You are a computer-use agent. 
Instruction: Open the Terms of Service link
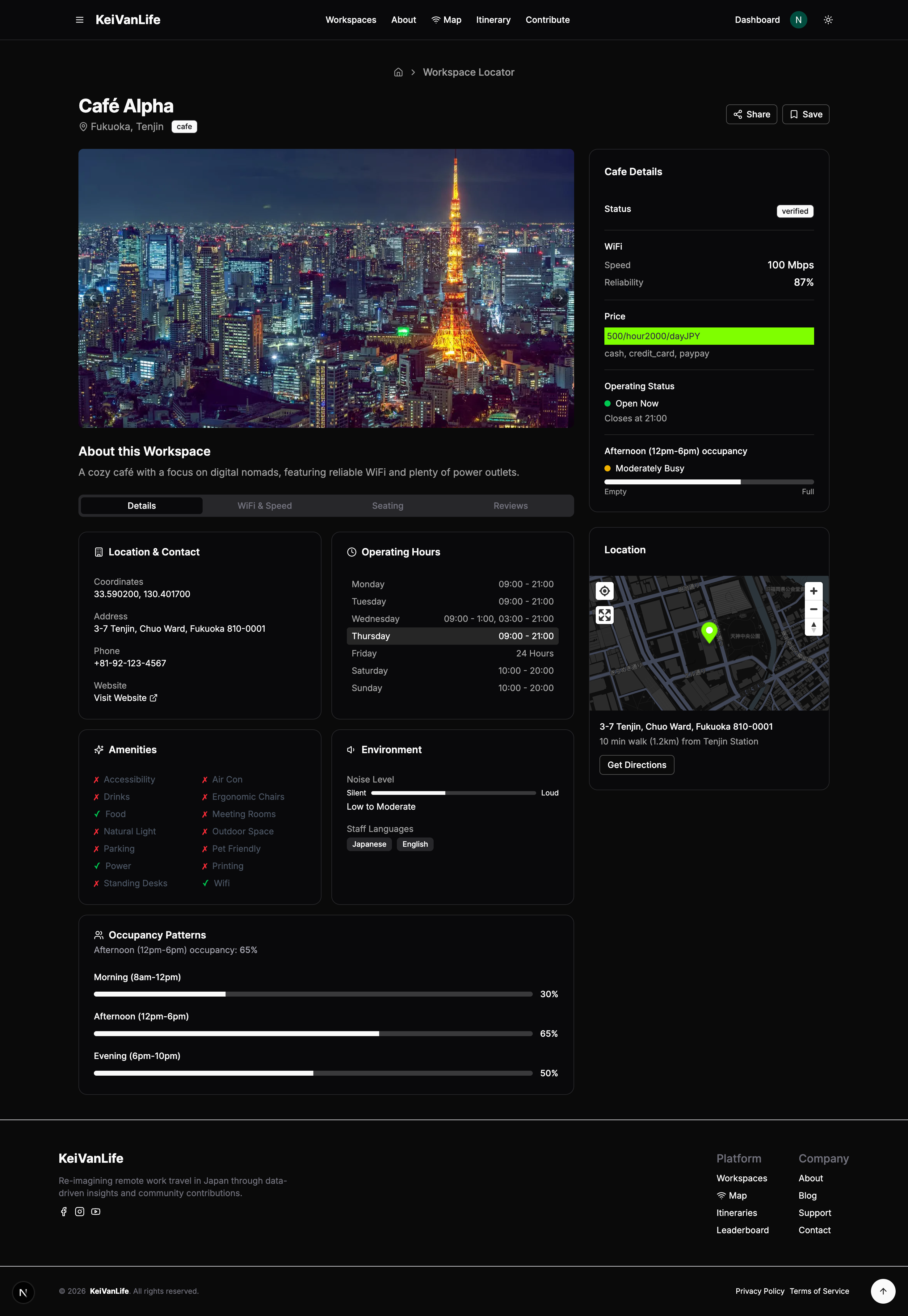coord(819,1291)
